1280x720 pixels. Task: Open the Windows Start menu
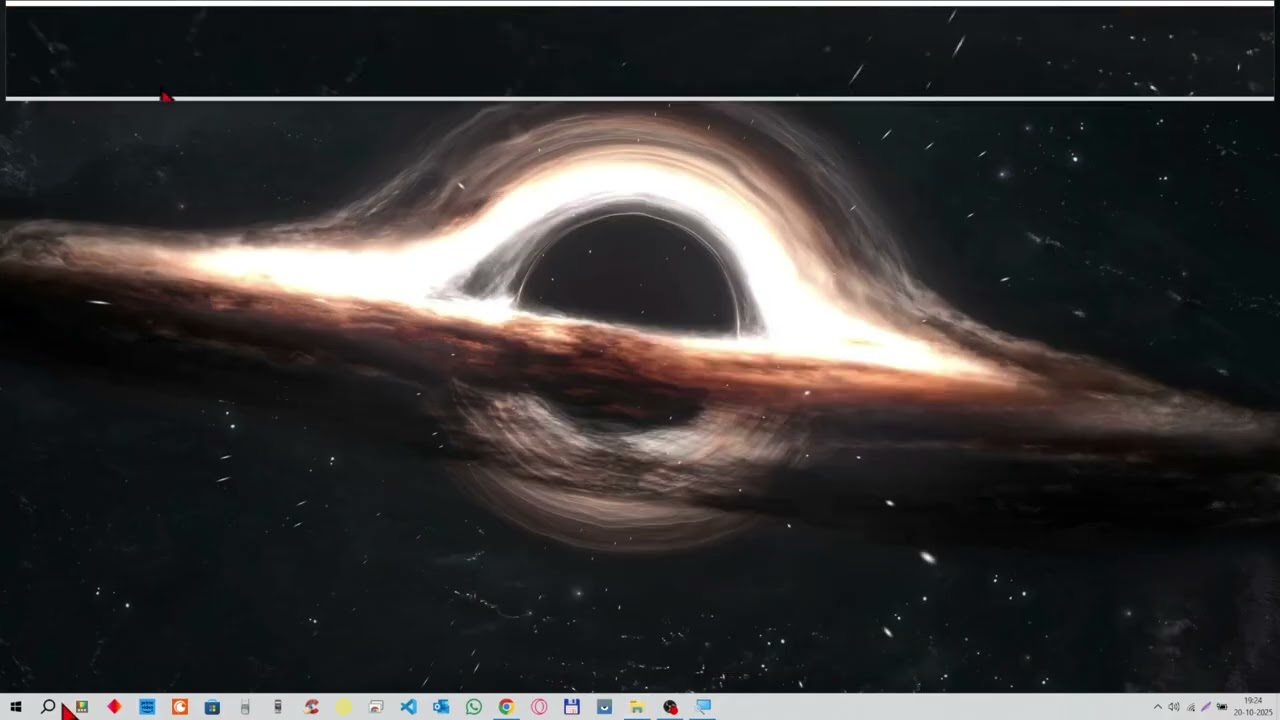(15, 707)
